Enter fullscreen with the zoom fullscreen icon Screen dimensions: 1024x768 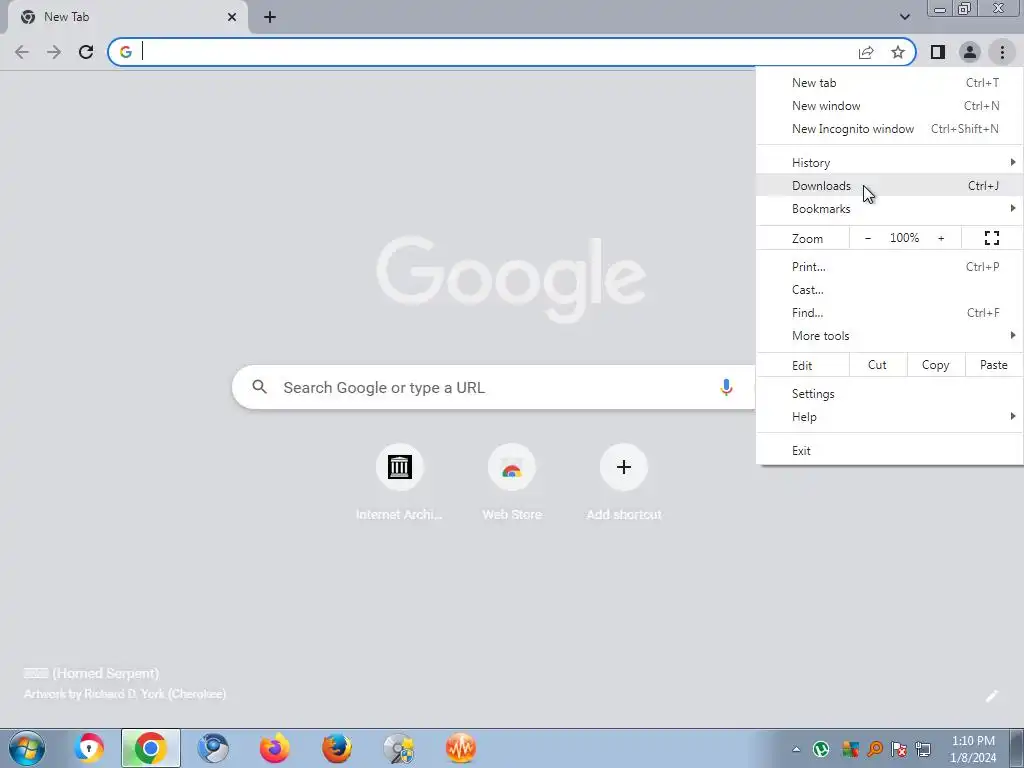click(991, 238)
